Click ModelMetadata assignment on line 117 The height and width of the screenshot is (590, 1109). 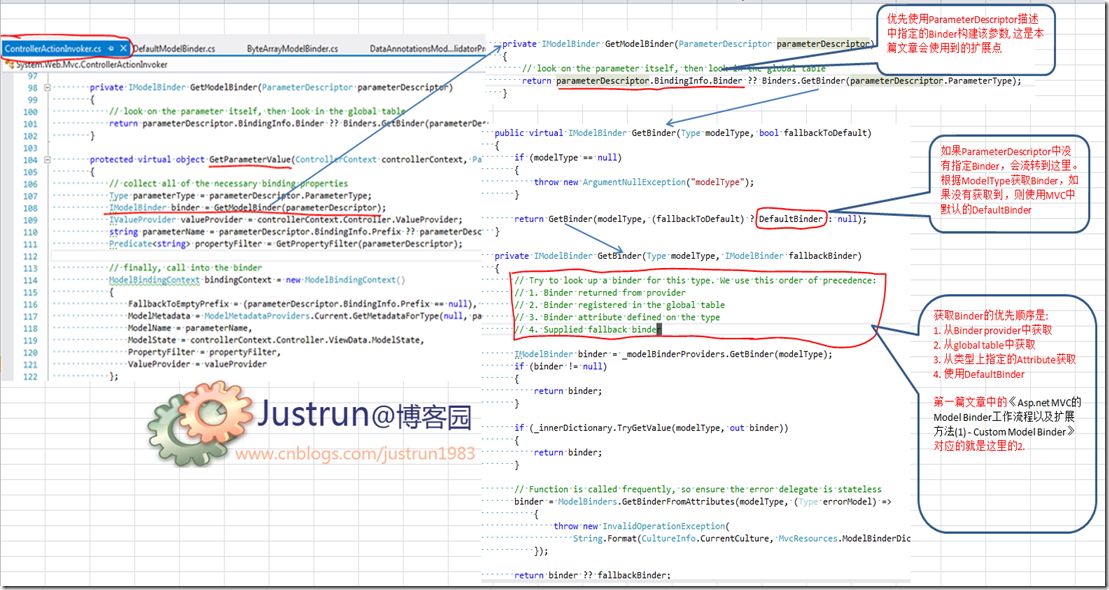tap(306, 316)
